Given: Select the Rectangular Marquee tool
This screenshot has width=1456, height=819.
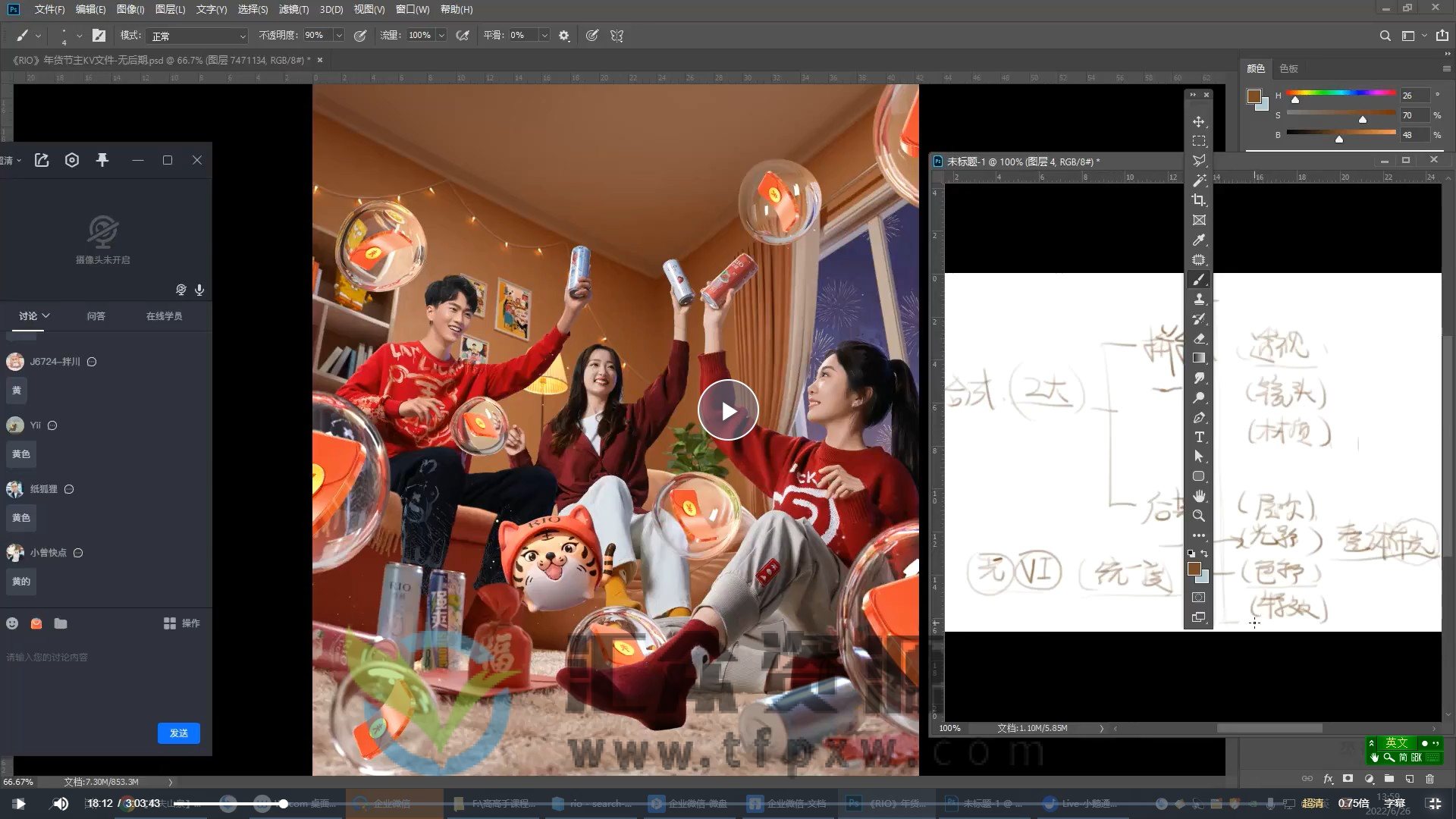Looking at the screenshot, I should coord(1198,141).
